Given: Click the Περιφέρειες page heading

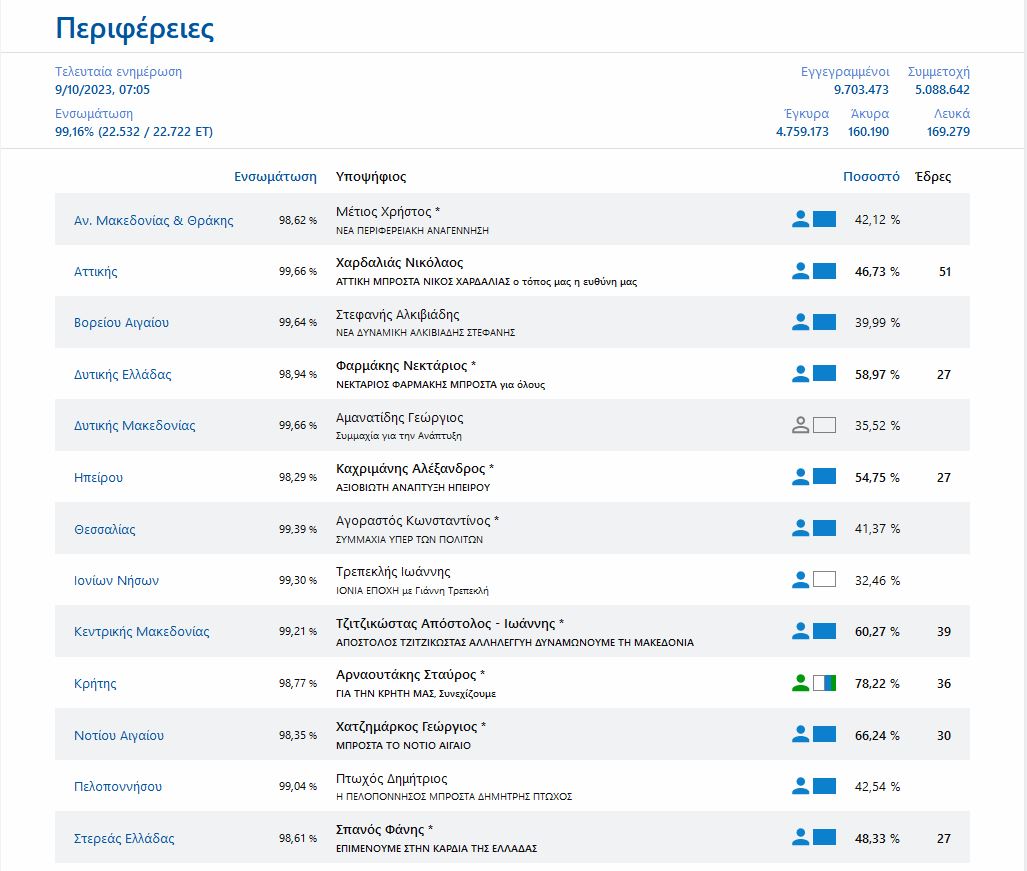Looking at the screenshot, I should [134, 28].
